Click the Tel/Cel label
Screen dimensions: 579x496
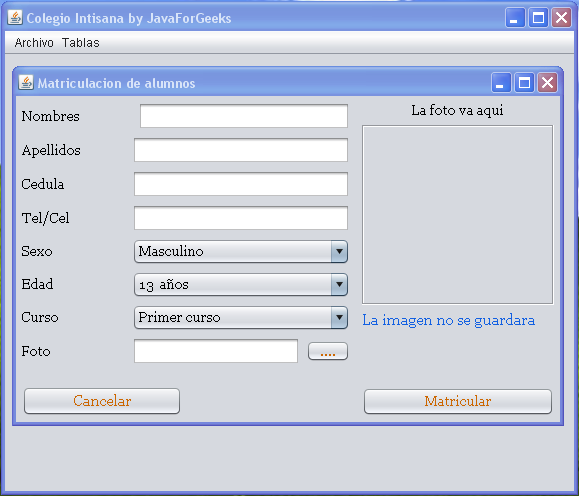pos(45,218)
